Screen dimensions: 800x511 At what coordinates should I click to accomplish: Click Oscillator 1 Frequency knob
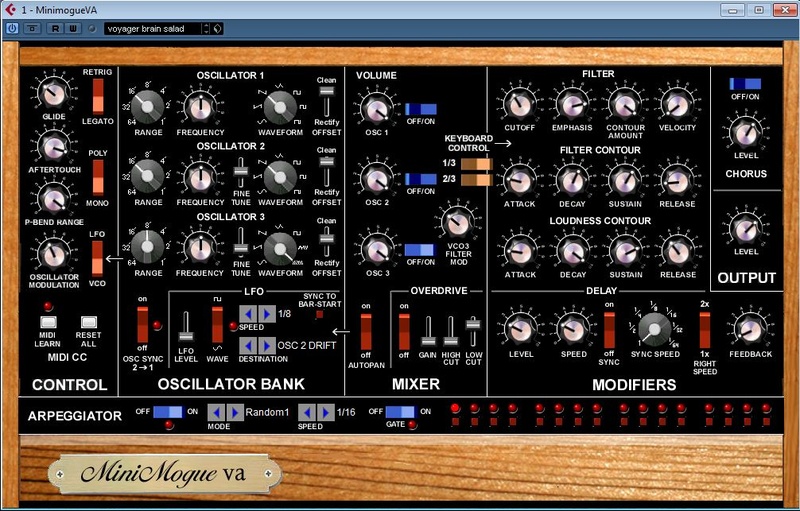pos(200,108)
